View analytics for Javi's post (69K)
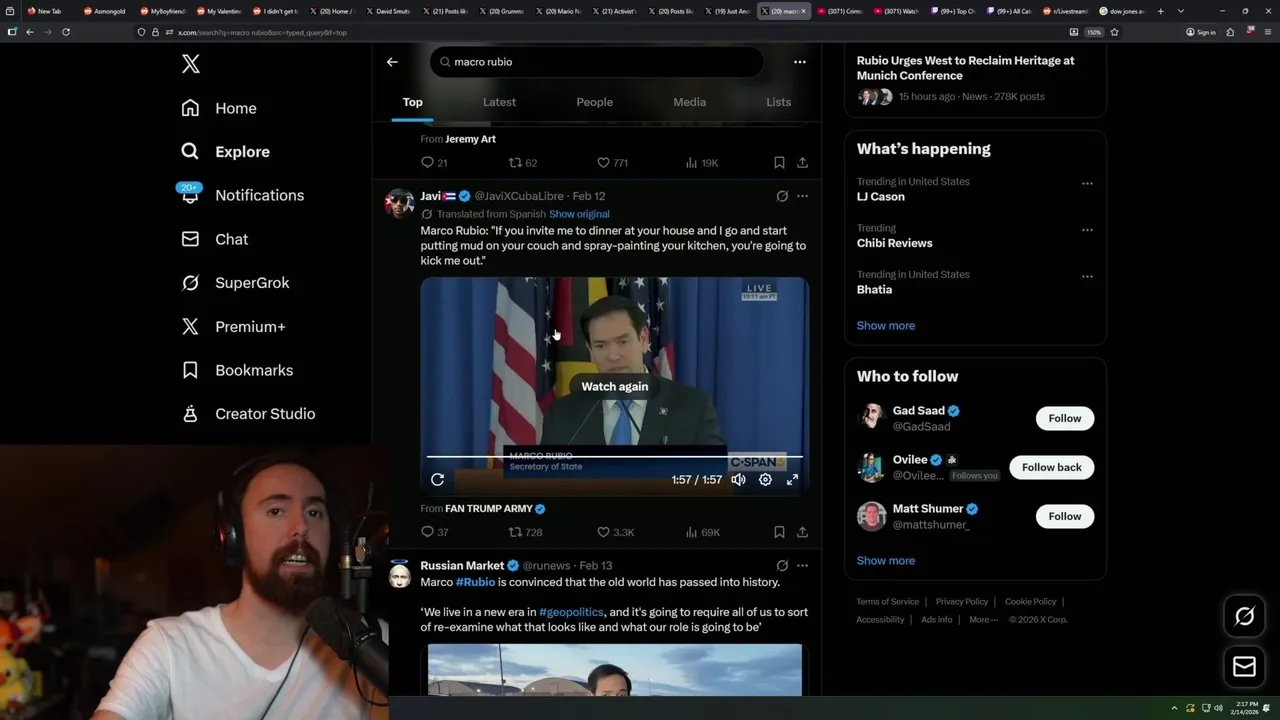This screenshot has height=720, width=1280. 702,532
